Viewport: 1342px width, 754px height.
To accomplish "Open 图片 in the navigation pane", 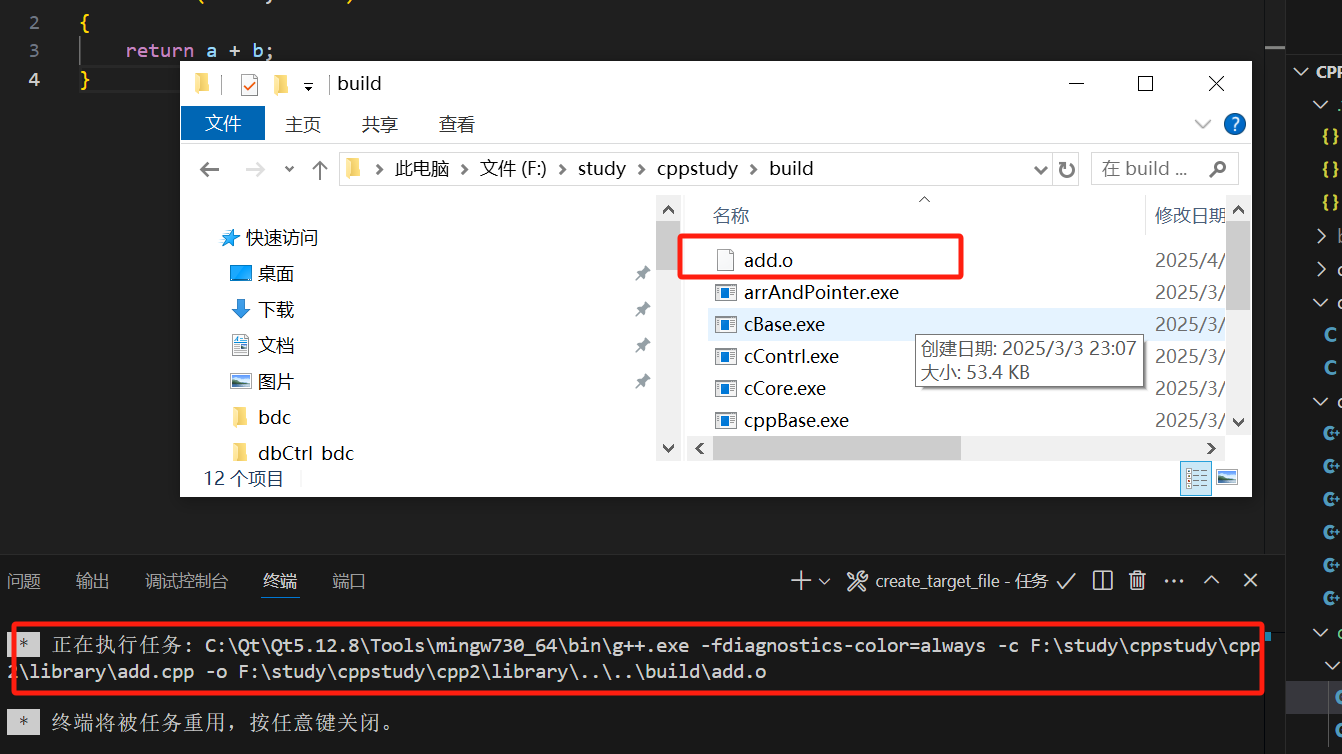I will pos(263,382).
